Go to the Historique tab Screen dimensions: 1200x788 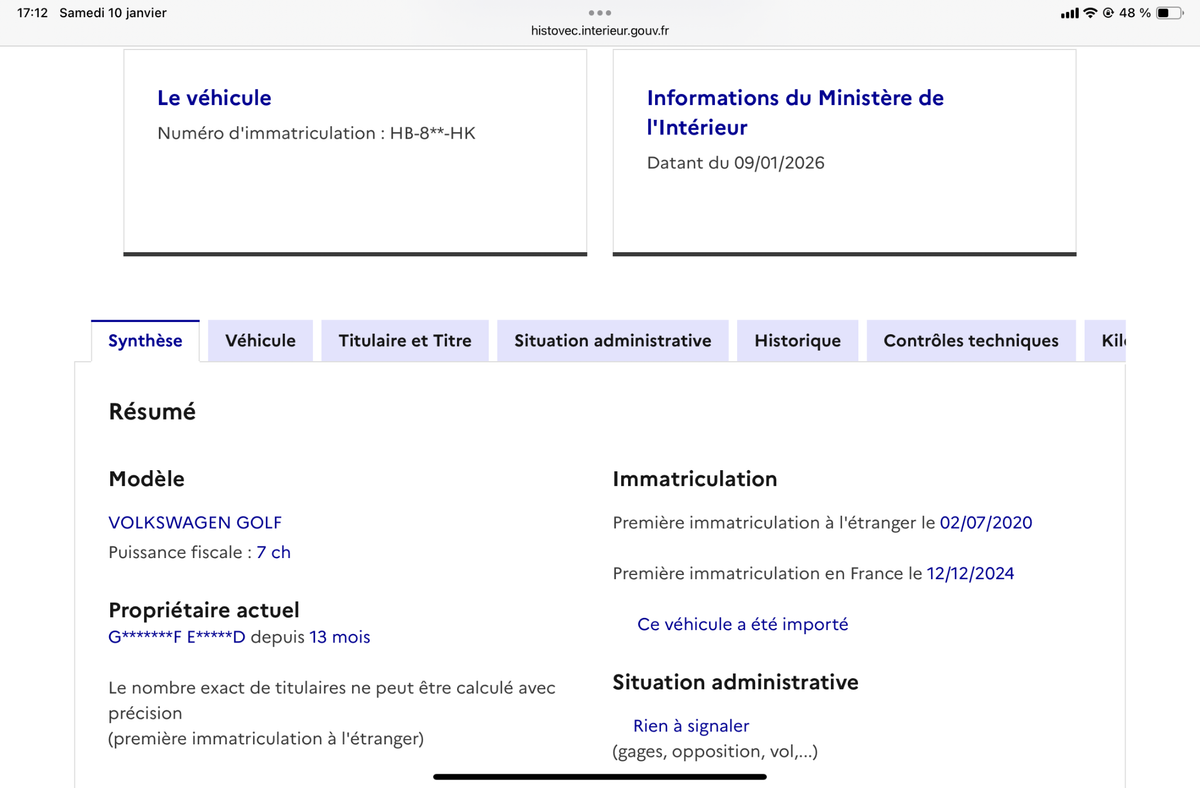(797, 341)
